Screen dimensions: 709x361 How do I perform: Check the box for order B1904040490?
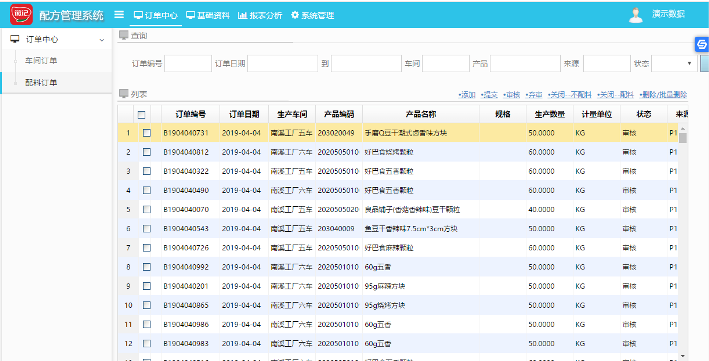(x=147, y=190)
